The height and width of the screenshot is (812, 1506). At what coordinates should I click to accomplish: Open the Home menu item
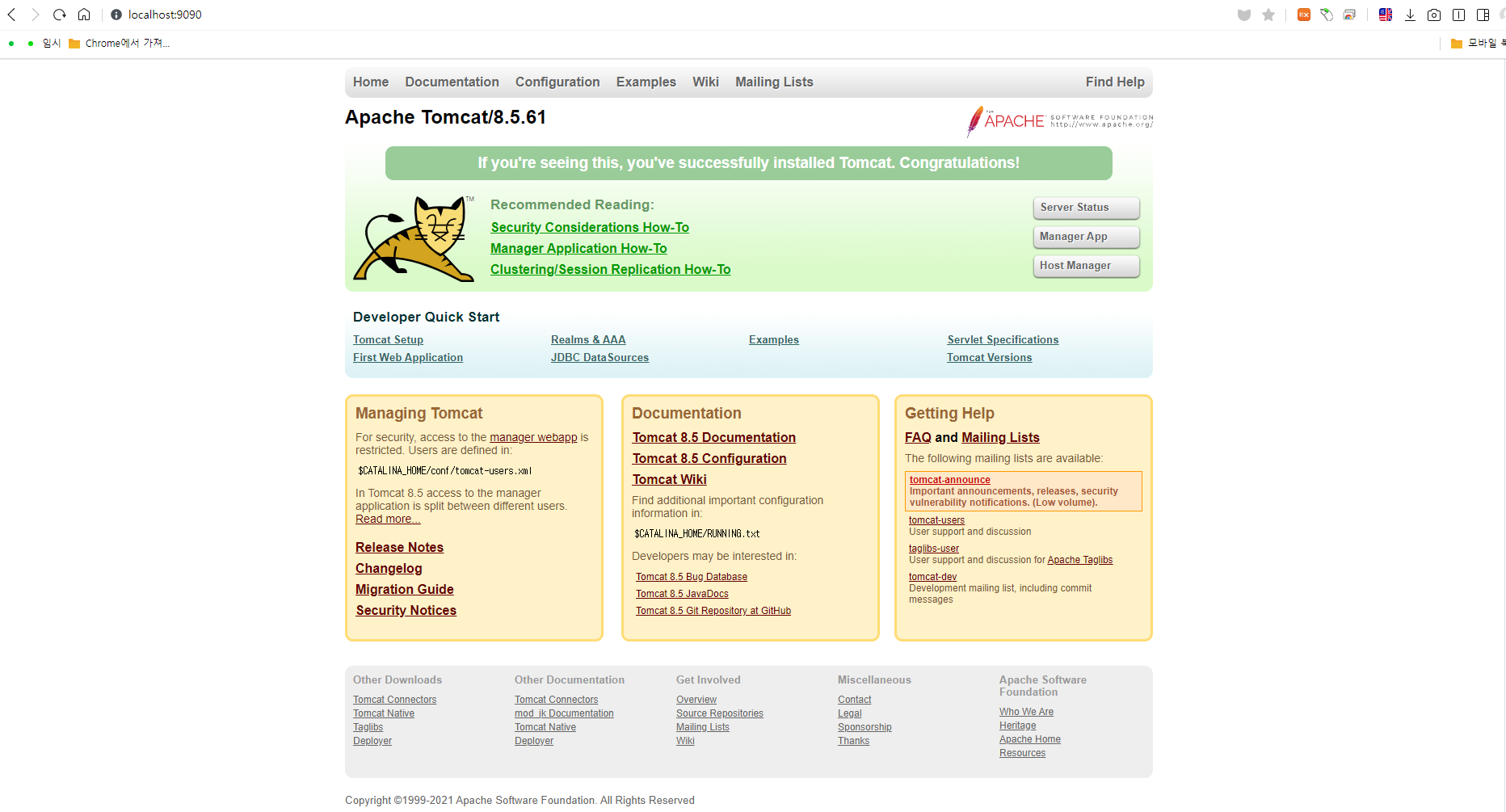tap(371, 82)
